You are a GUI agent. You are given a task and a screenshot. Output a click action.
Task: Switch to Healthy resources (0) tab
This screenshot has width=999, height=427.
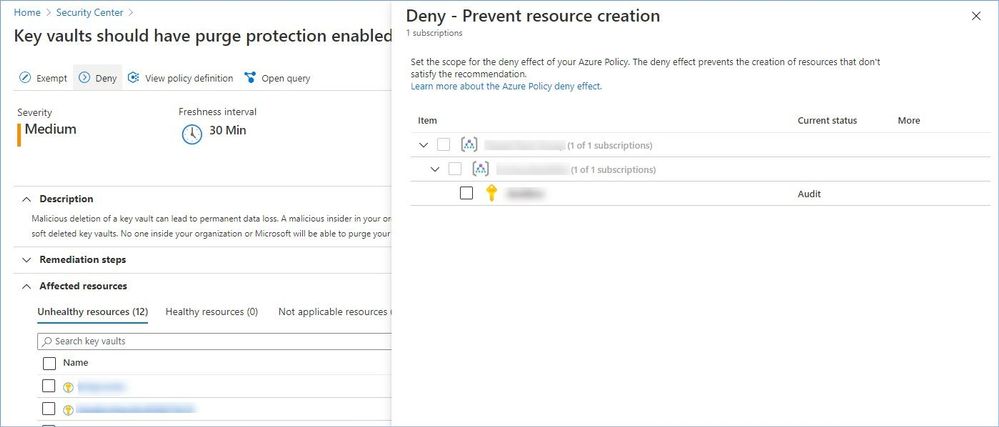(x=211, y=312)
